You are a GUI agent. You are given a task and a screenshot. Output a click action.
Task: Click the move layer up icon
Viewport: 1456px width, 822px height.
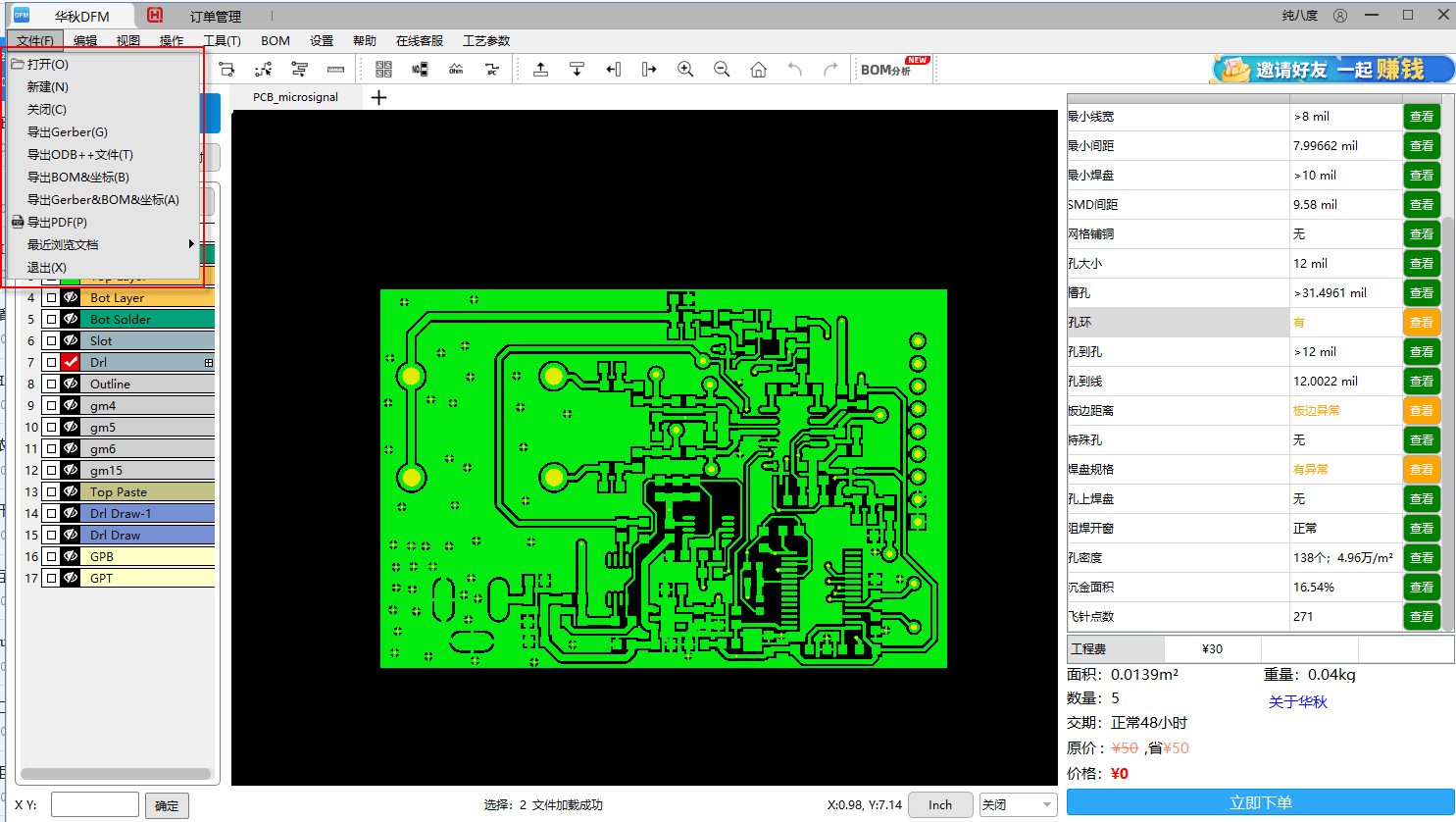click(540, 69)
